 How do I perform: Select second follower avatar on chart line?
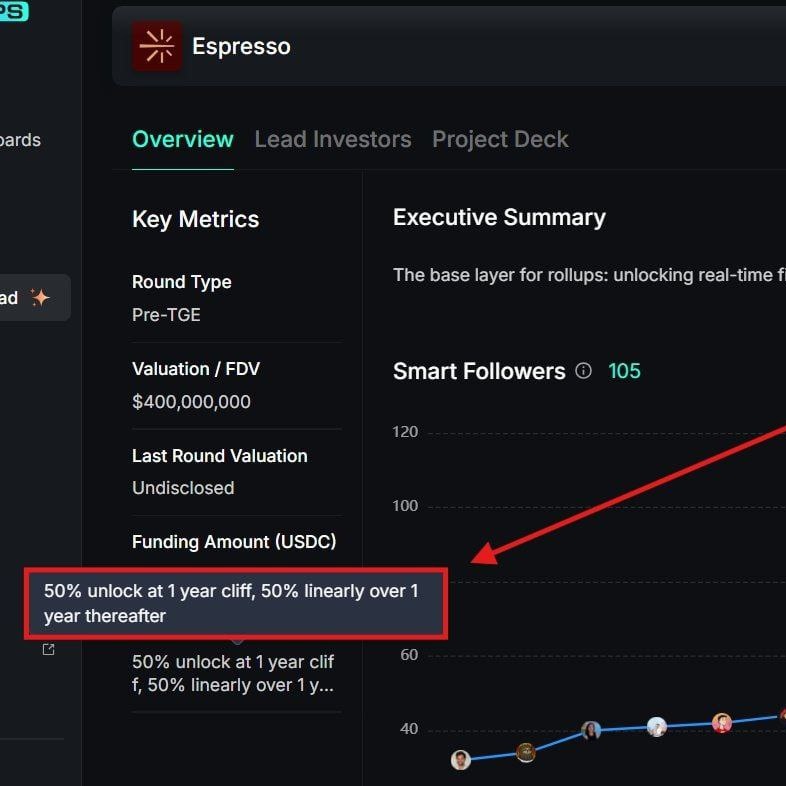click(526, 753)
